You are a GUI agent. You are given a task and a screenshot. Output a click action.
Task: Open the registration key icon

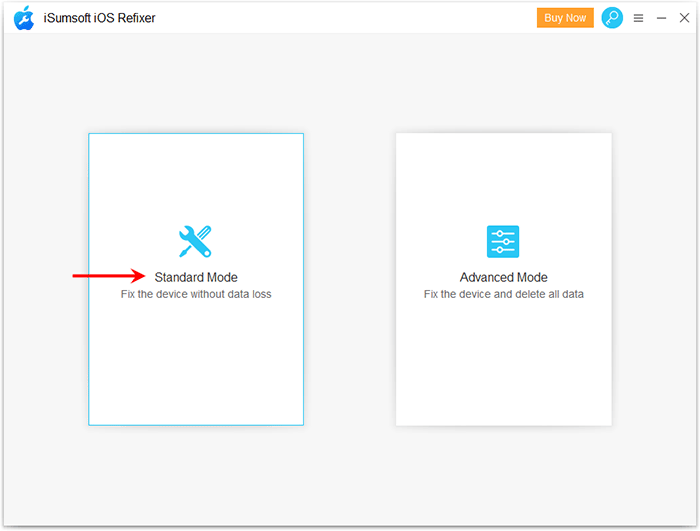(x=612, y=18)
